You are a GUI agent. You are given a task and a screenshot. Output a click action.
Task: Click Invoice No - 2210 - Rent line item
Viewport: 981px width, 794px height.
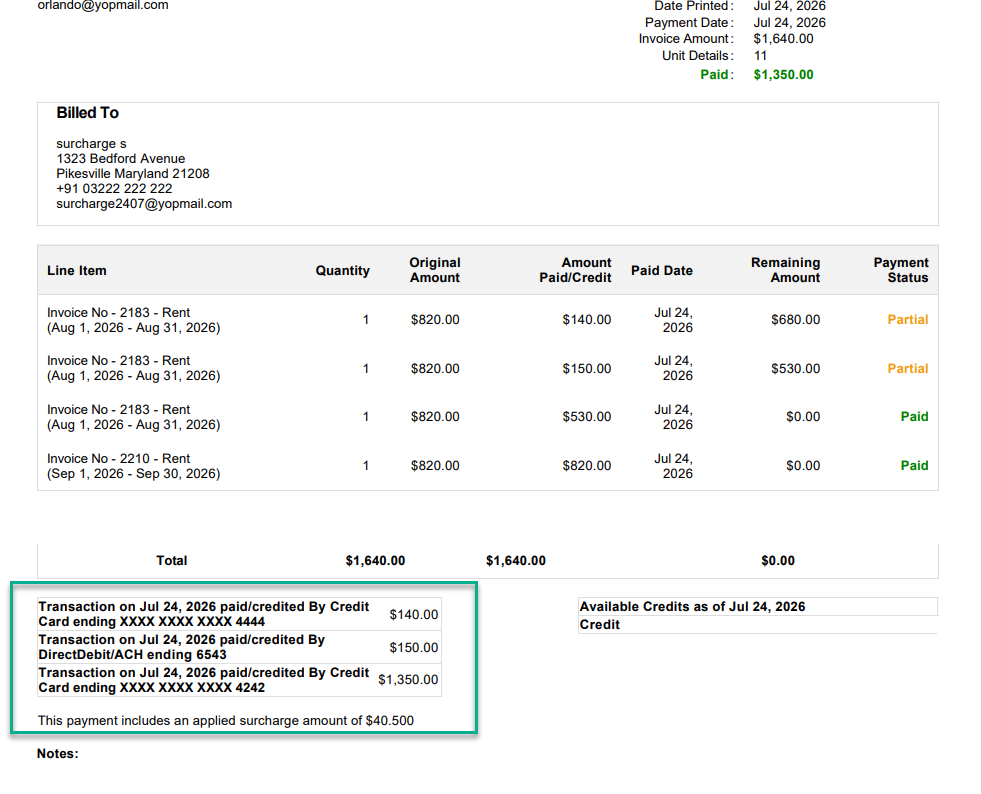133,466
